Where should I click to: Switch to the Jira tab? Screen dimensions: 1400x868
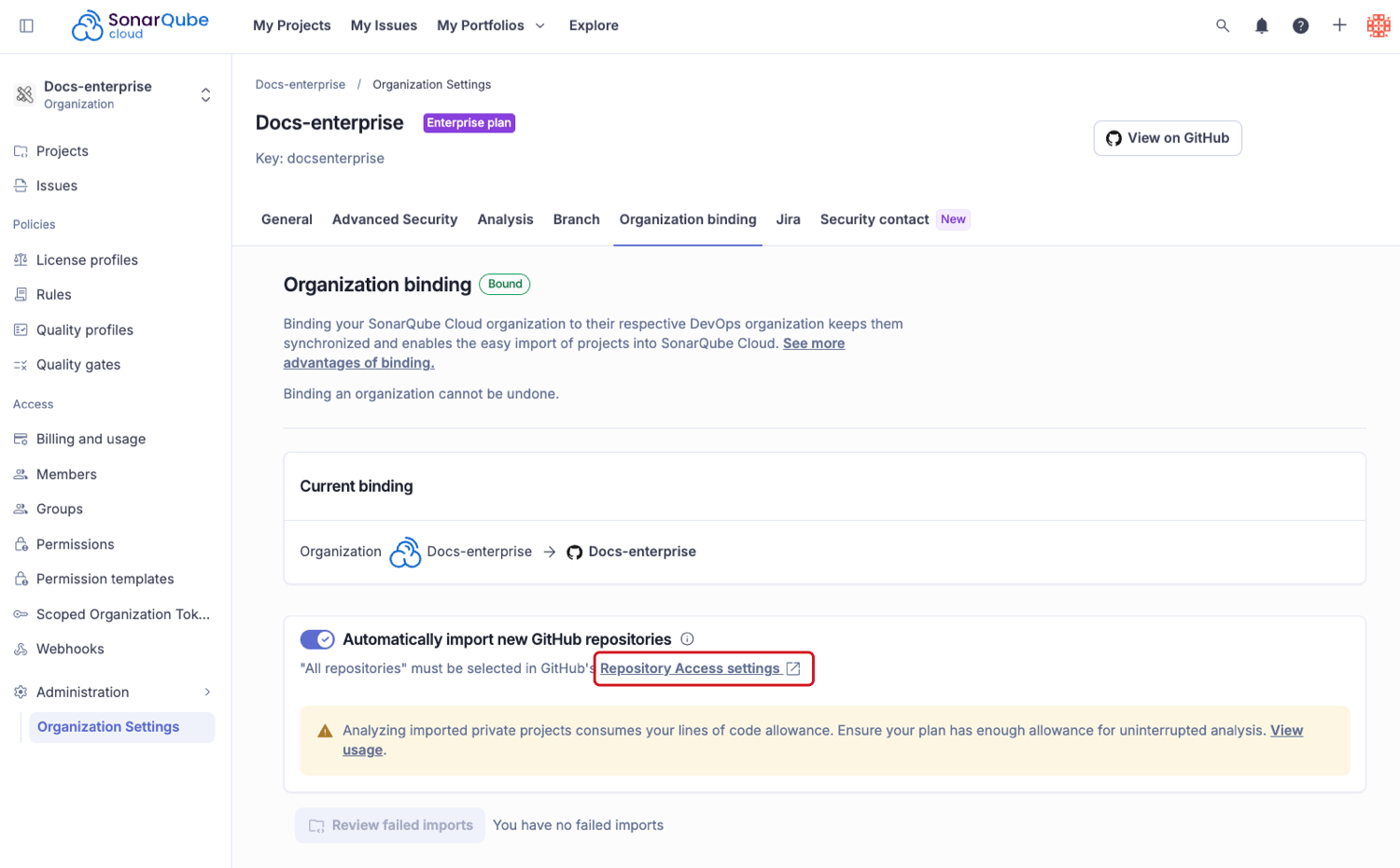788,219
